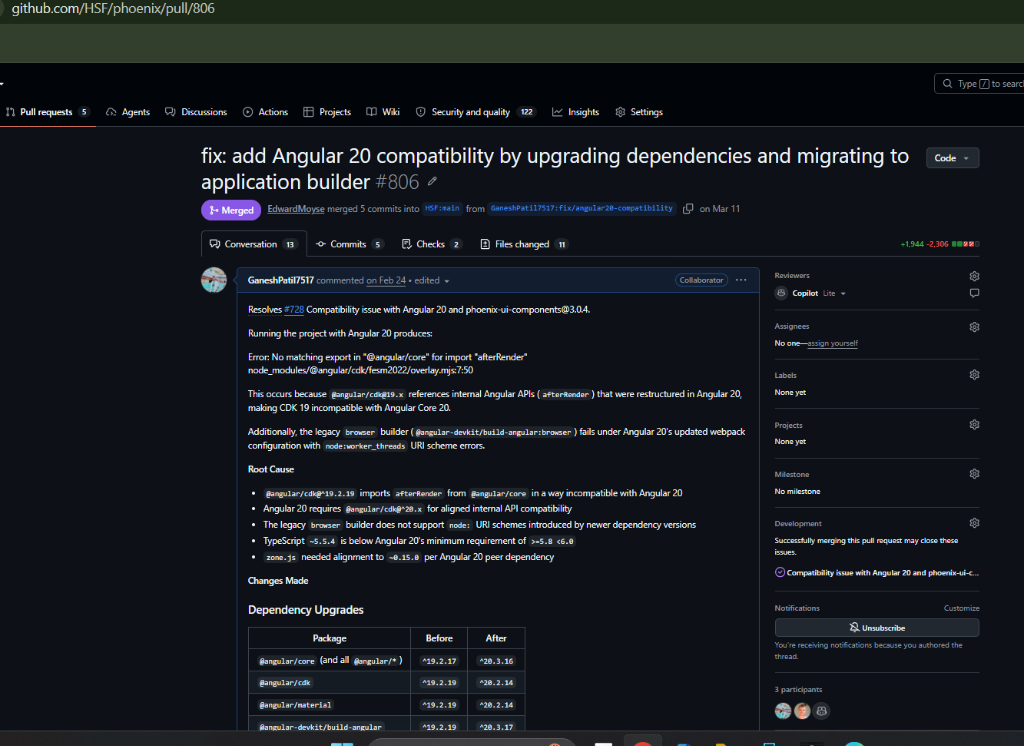Click the Projects sidebar gear icon
The width and height of the screenshot is (1024, 746).
point(974,425)
